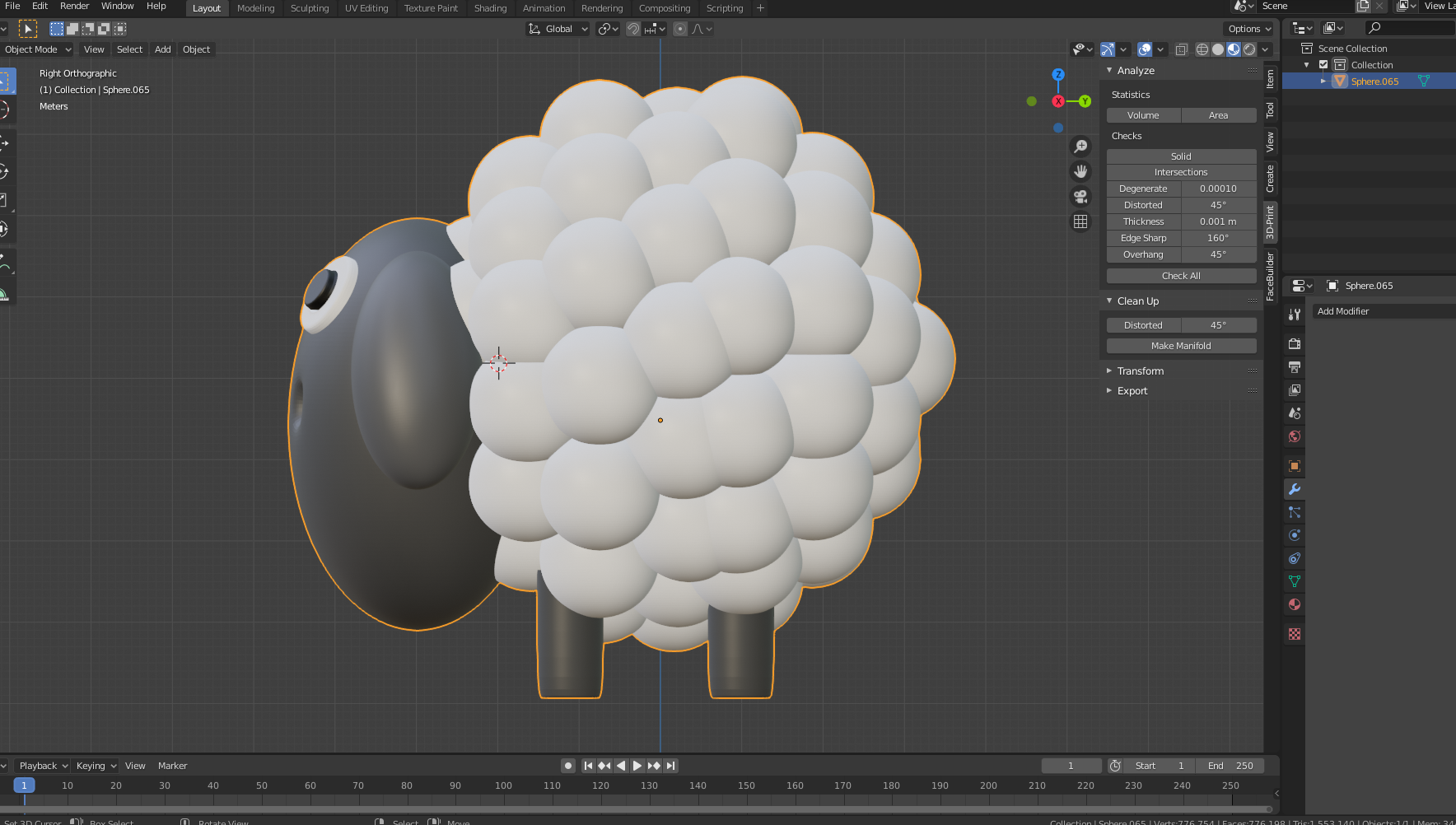Select the Output properties tab
The image size is (1456, 825).
[1294, 367]
